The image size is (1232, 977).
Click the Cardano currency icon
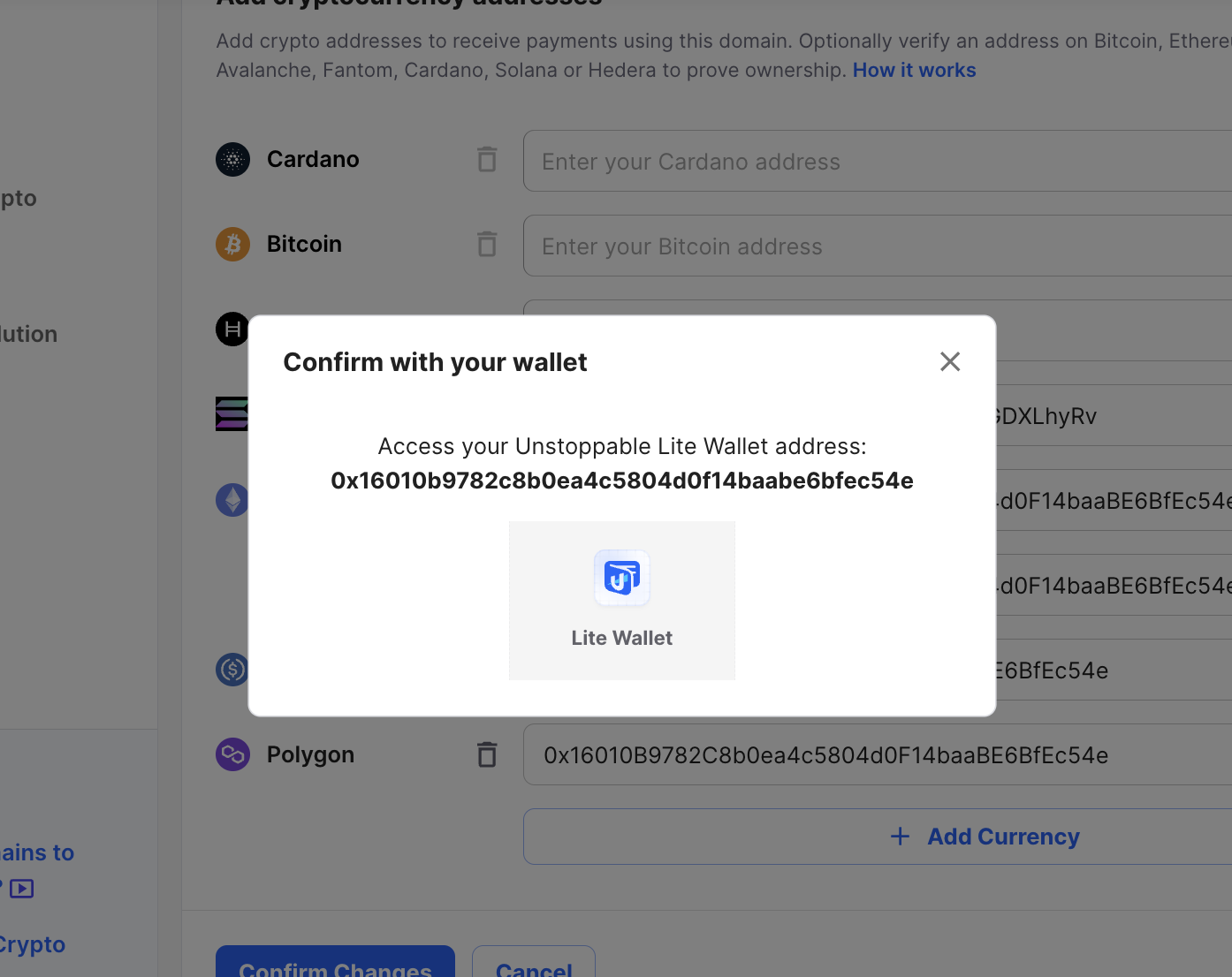[232, 160]
